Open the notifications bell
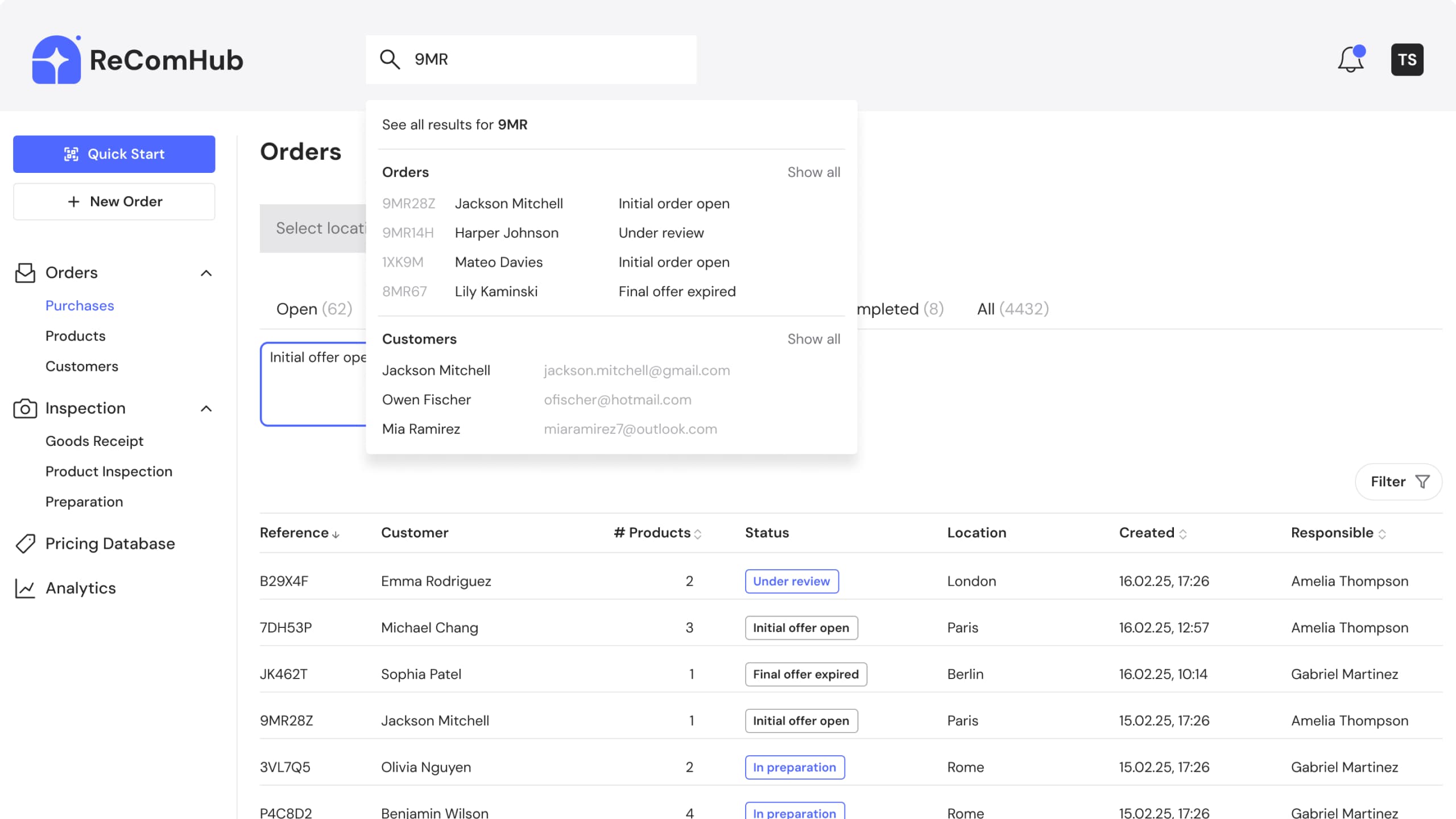Image resolution: width=1456 pixels, height=819 pixels. pos(1351,59)
